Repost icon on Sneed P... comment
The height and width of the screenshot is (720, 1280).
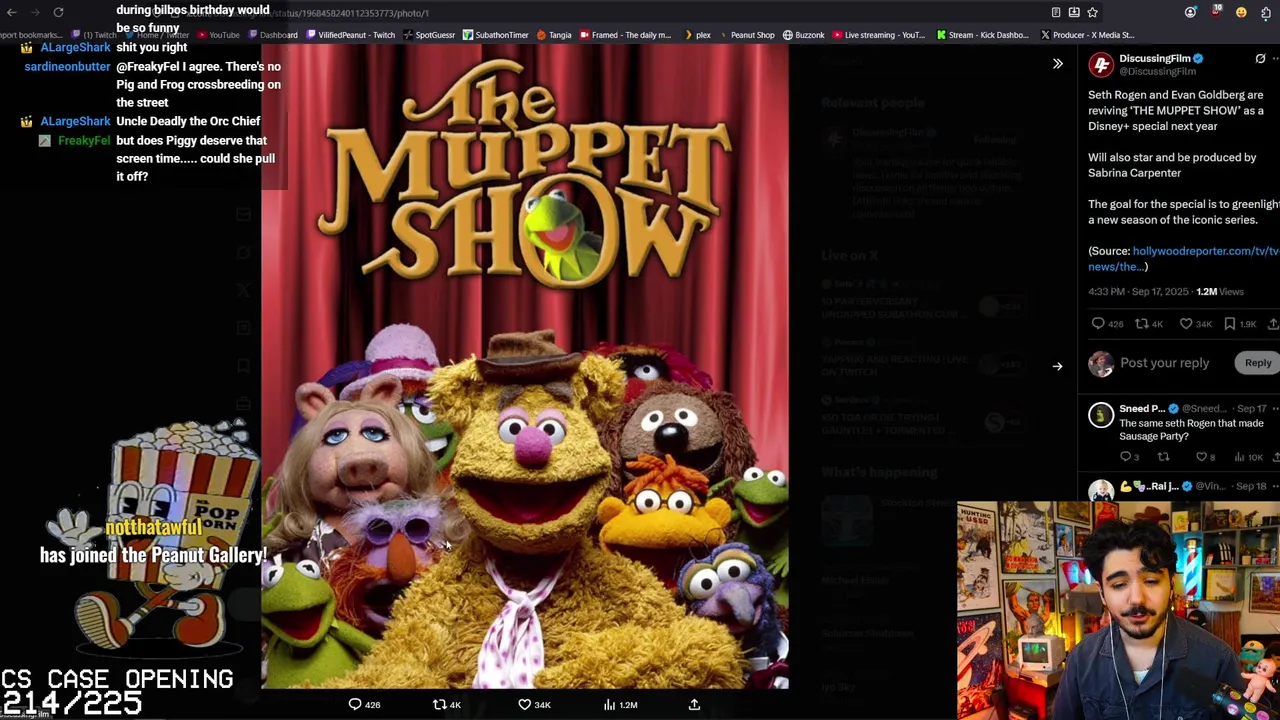point(1163,457)
